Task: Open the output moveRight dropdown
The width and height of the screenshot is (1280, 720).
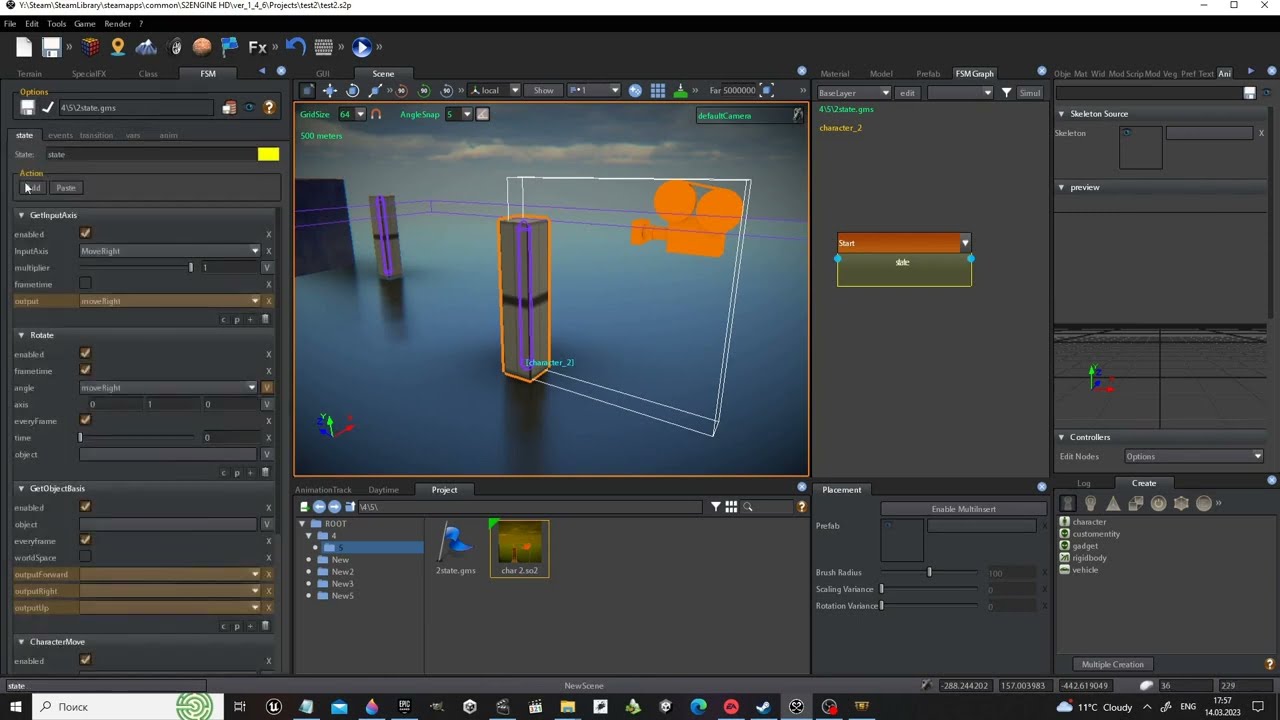Action: pos(170,301)
